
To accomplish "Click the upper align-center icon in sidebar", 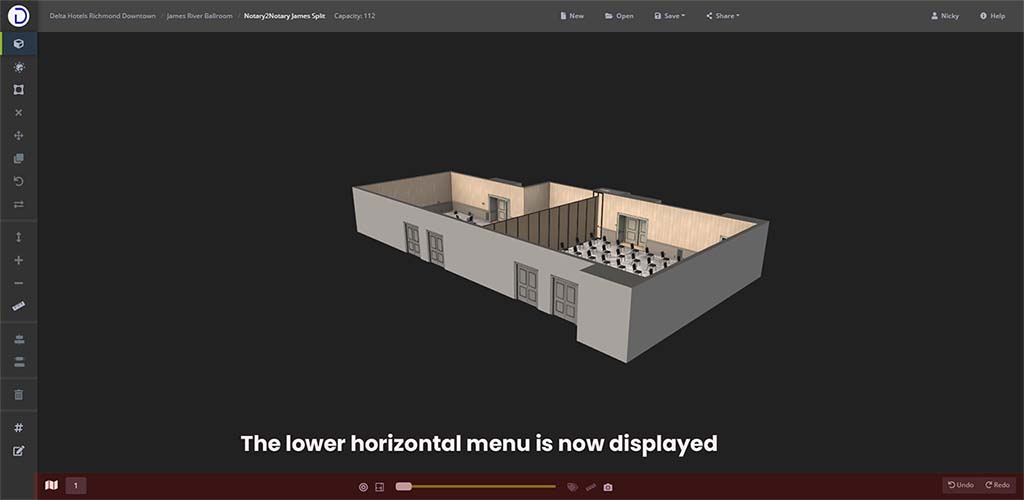I will [x=19, y=339].
